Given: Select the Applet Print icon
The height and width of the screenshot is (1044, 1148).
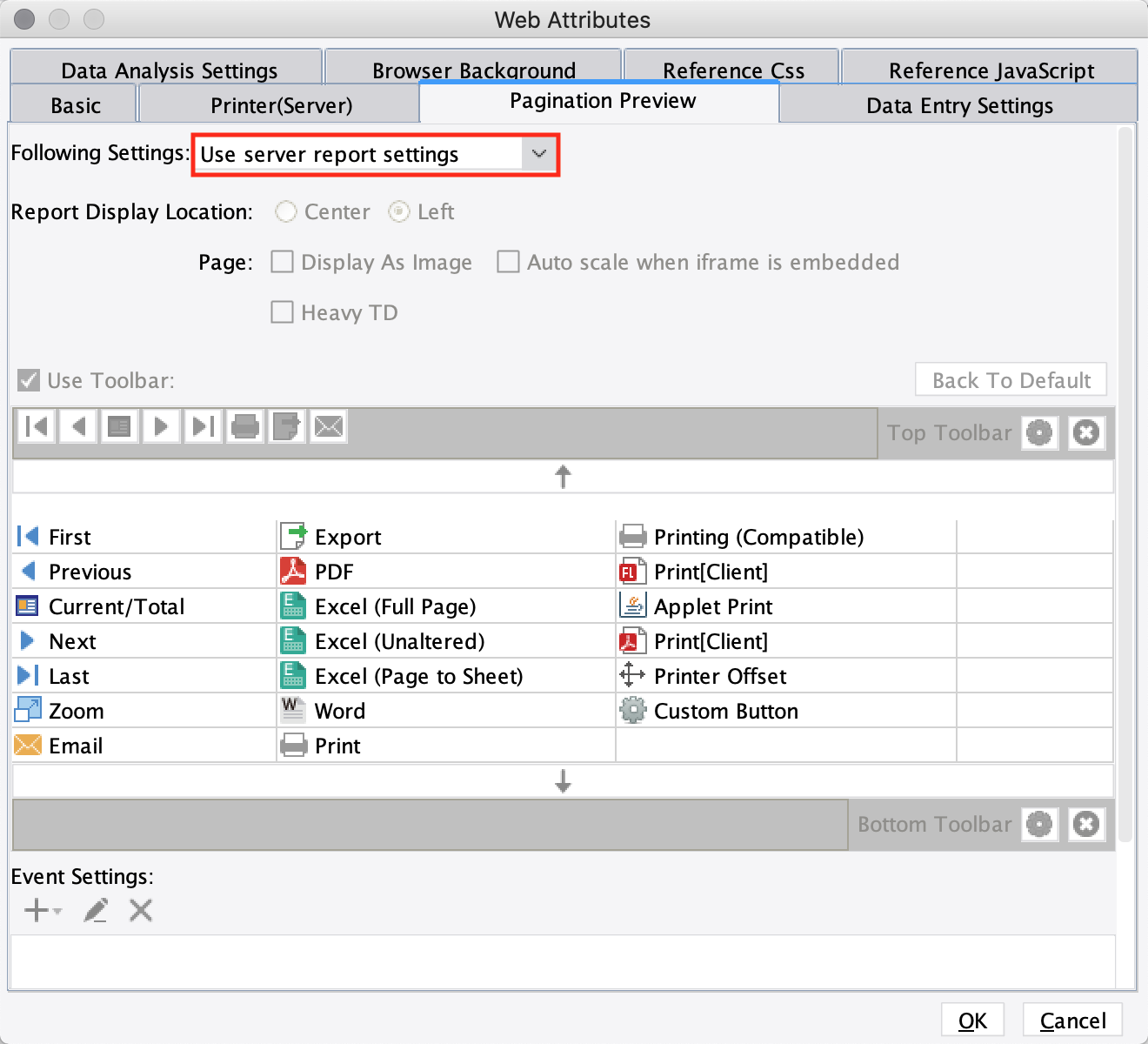Looking at the screenshot, I should [634, 606].
